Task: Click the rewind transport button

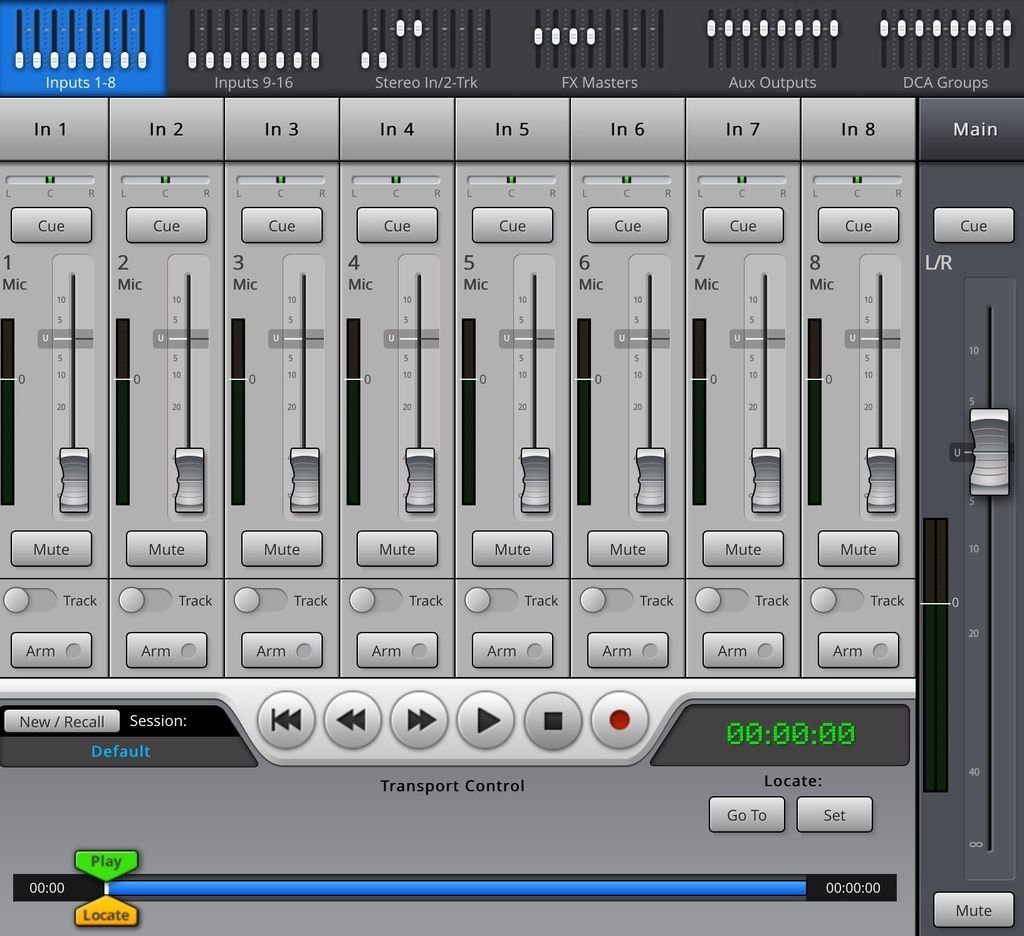Action: coord(353,720)
